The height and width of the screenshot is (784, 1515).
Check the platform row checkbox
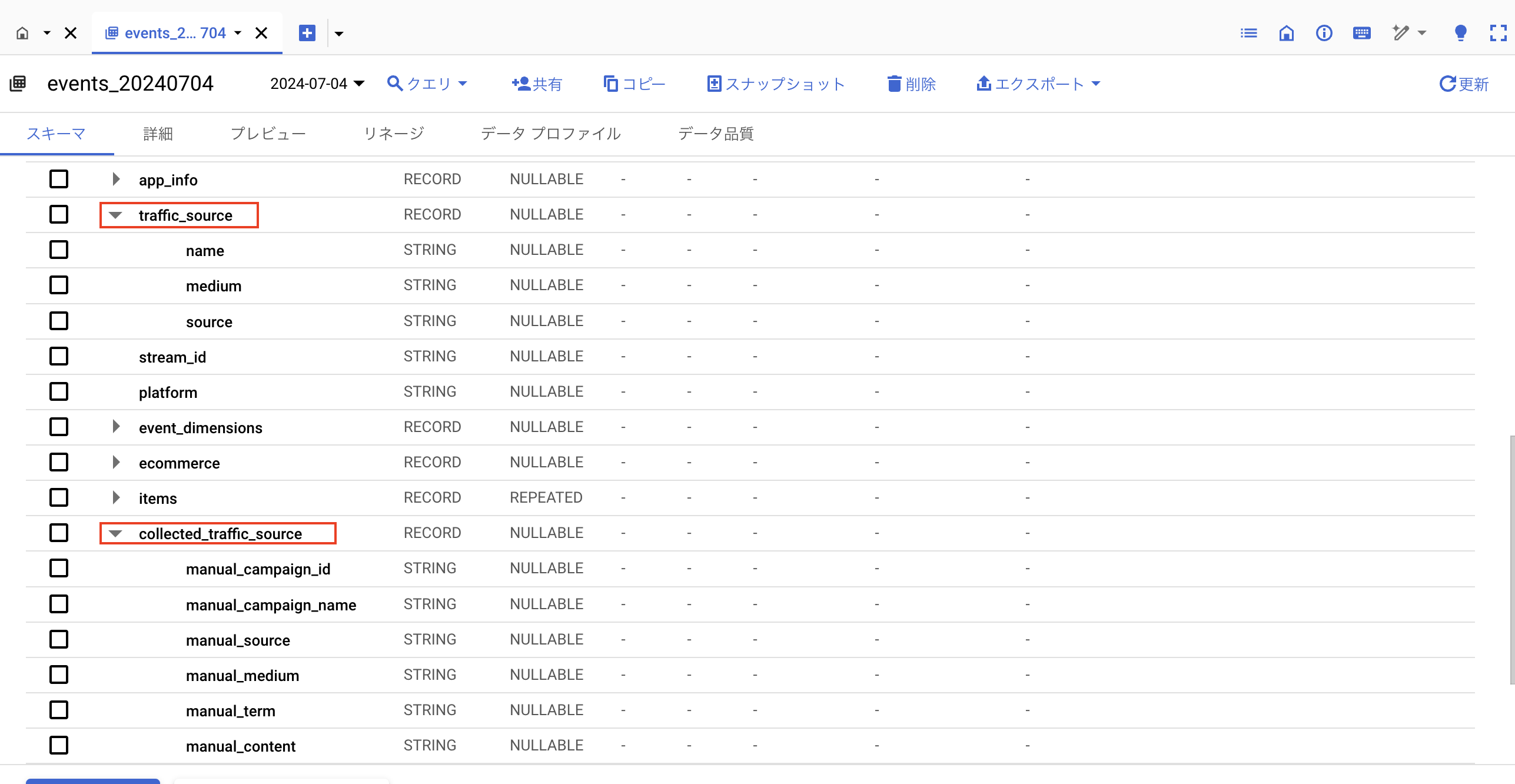click(x=59, y=391)
